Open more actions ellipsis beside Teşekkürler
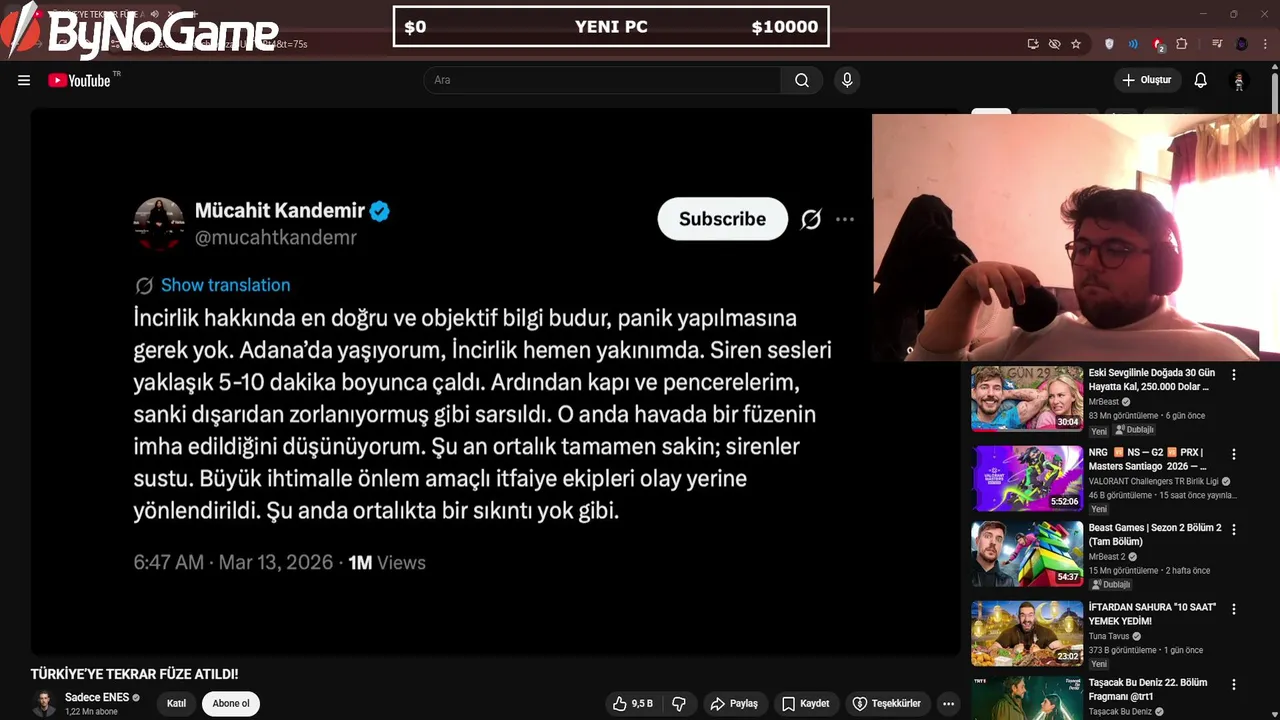This screenshot has height=720, width=1280. [948, 703]
